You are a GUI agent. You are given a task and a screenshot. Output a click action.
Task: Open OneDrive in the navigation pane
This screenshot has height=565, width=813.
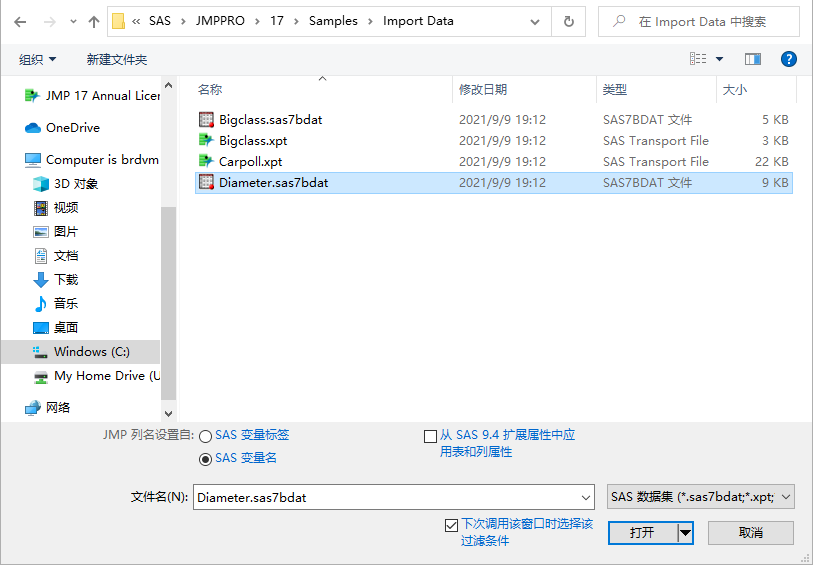tap(62, 128)
